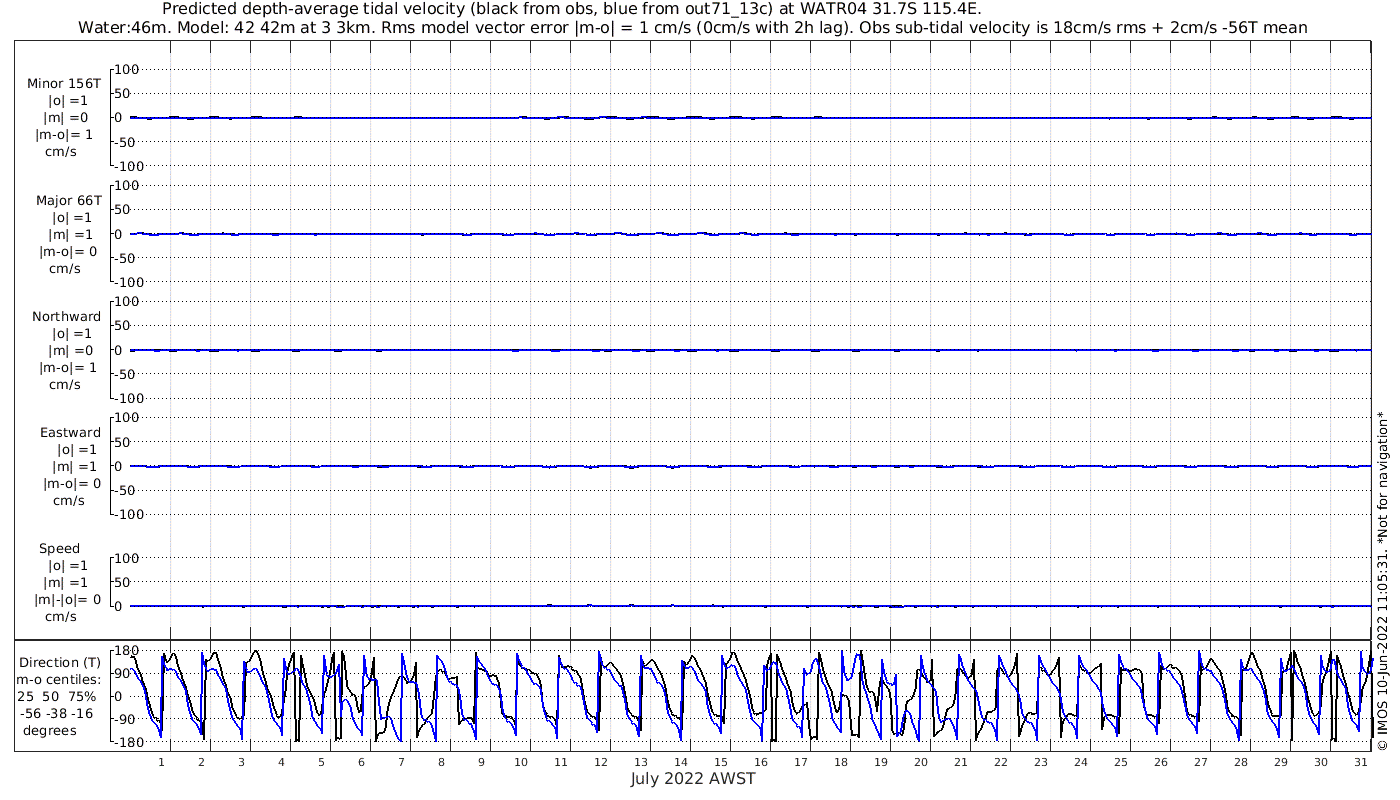Click day 10 on the date axis
This screenshot has width=1400, height=800.
[x=521, y=762]
